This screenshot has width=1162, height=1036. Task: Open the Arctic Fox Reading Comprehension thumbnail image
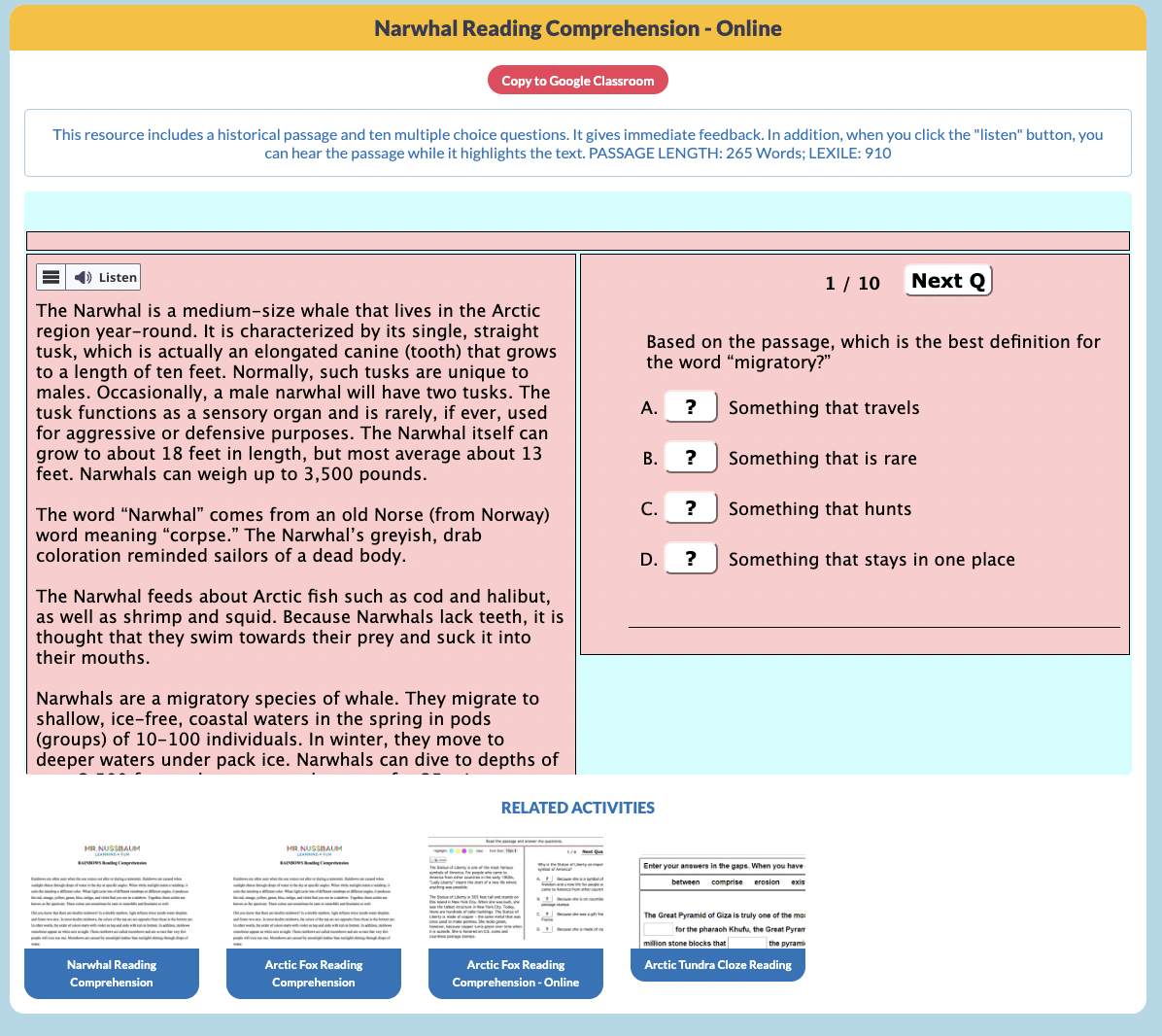tap(314, 892)
